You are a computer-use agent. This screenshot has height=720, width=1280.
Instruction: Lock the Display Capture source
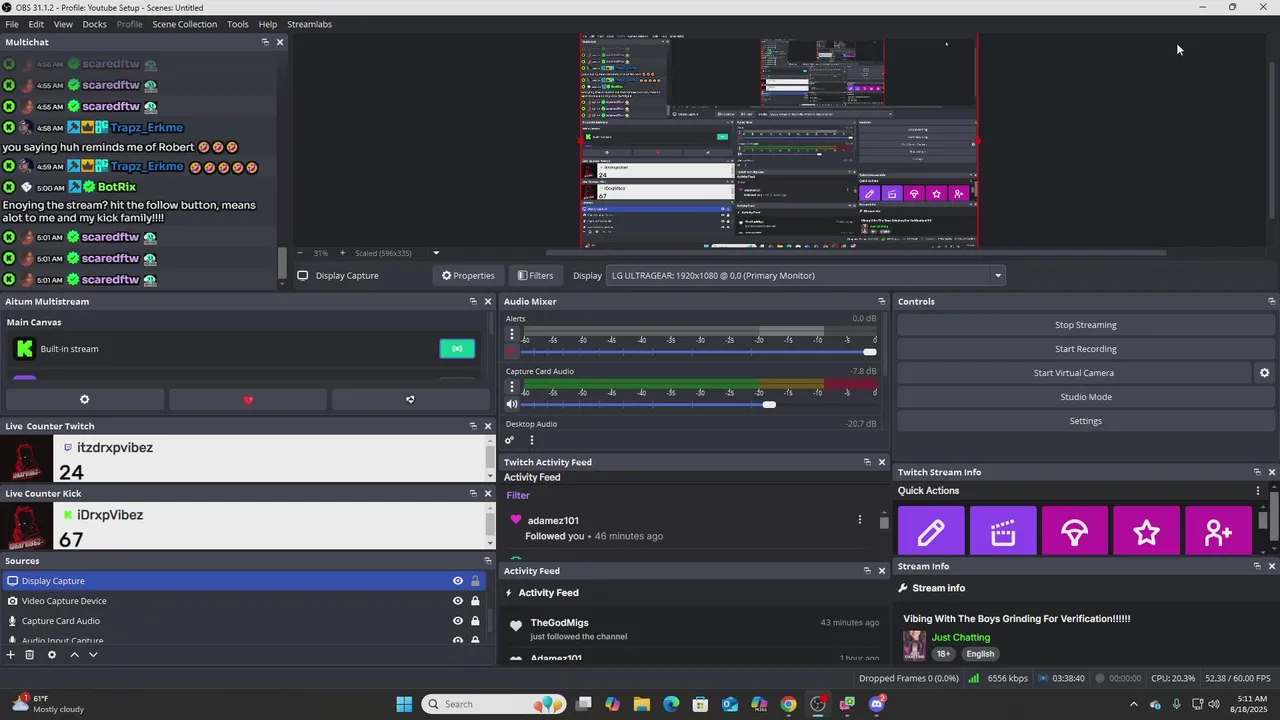point(475,581)
